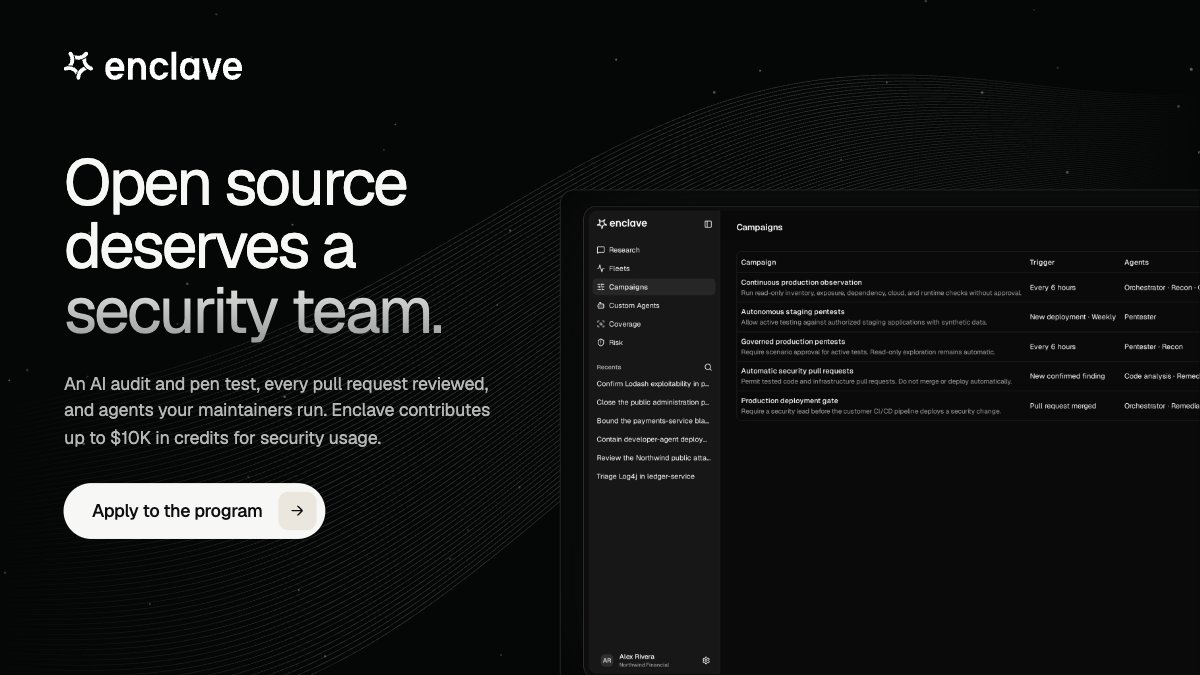Click the Enclave star logo in the banner
Screen dimensions: 1200x675
[x=78, y=66]
